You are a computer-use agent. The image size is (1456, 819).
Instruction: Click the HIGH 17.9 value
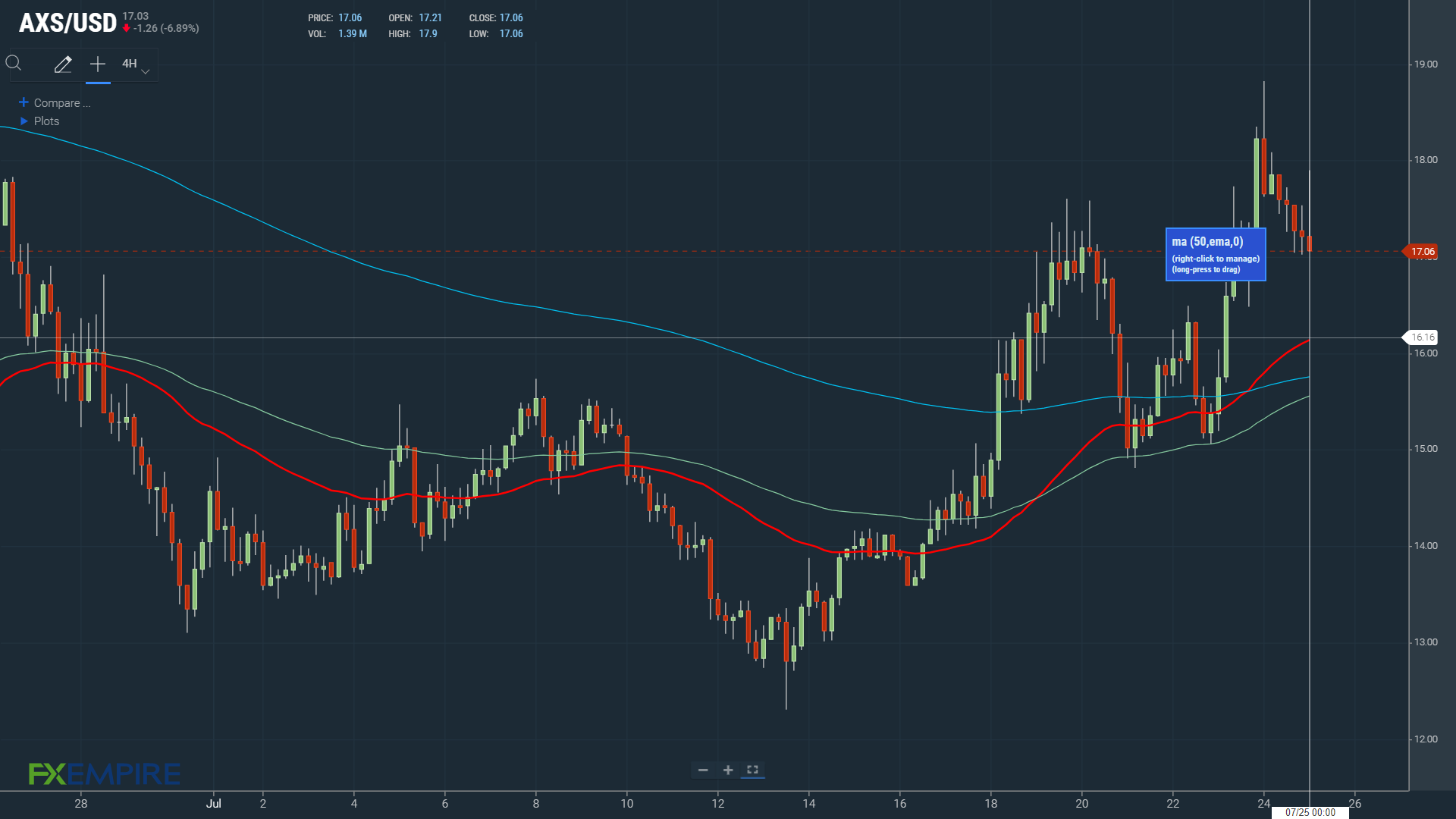pyautogui.click(x=428, y=34)
